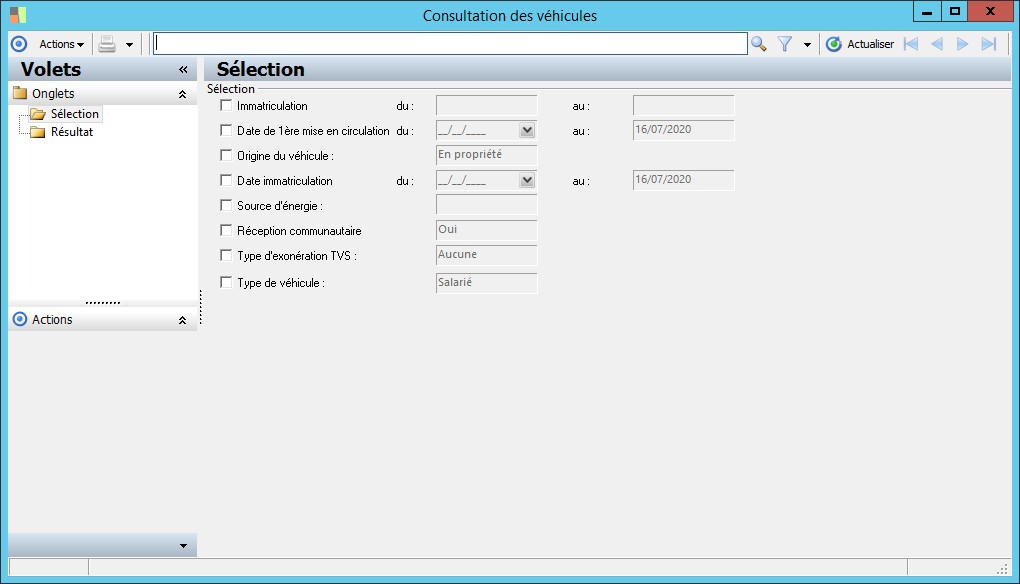This screenshot has width=1020, height=584.
Task: Click the 'Aucune' exonération field
Action: (x=487, y=256)
